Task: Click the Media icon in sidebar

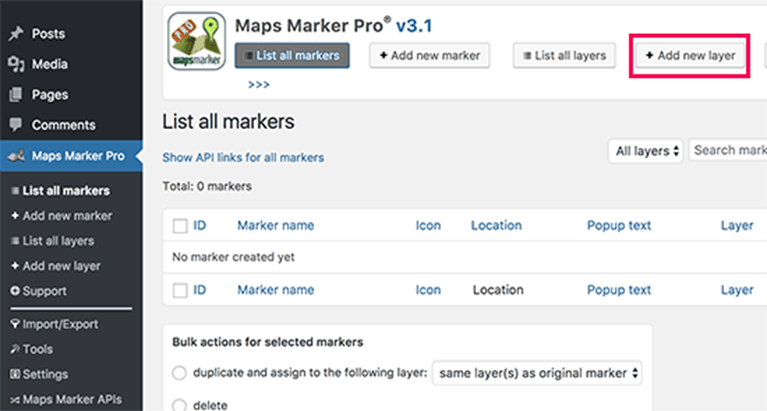Action: coord(16,64)
